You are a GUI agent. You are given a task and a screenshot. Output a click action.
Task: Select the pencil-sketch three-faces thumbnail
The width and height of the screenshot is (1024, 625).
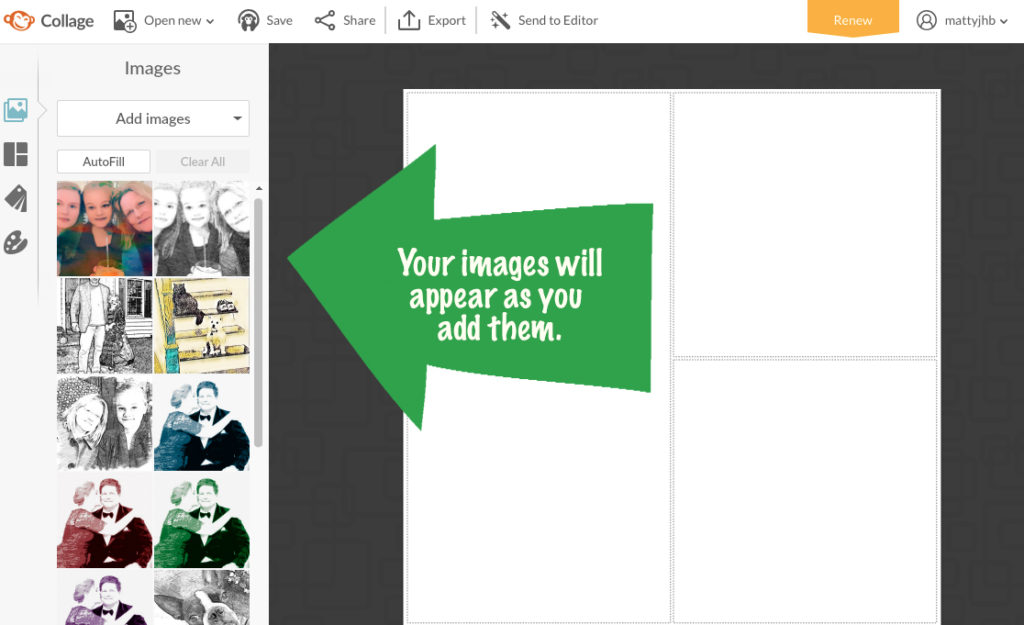[202, 229]
